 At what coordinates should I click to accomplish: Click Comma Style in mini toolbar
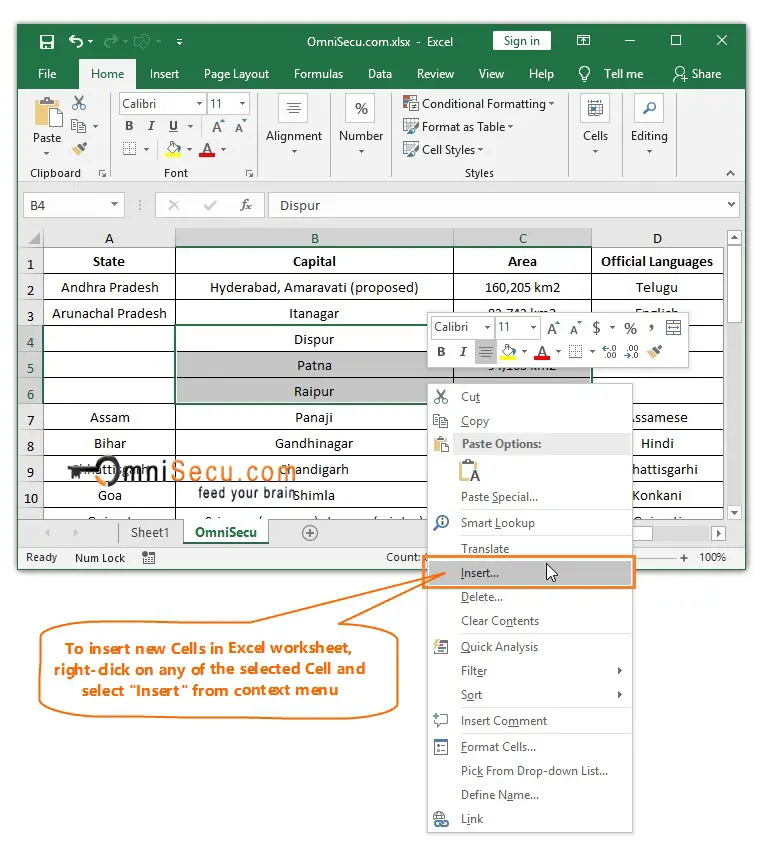coord(652,328)
